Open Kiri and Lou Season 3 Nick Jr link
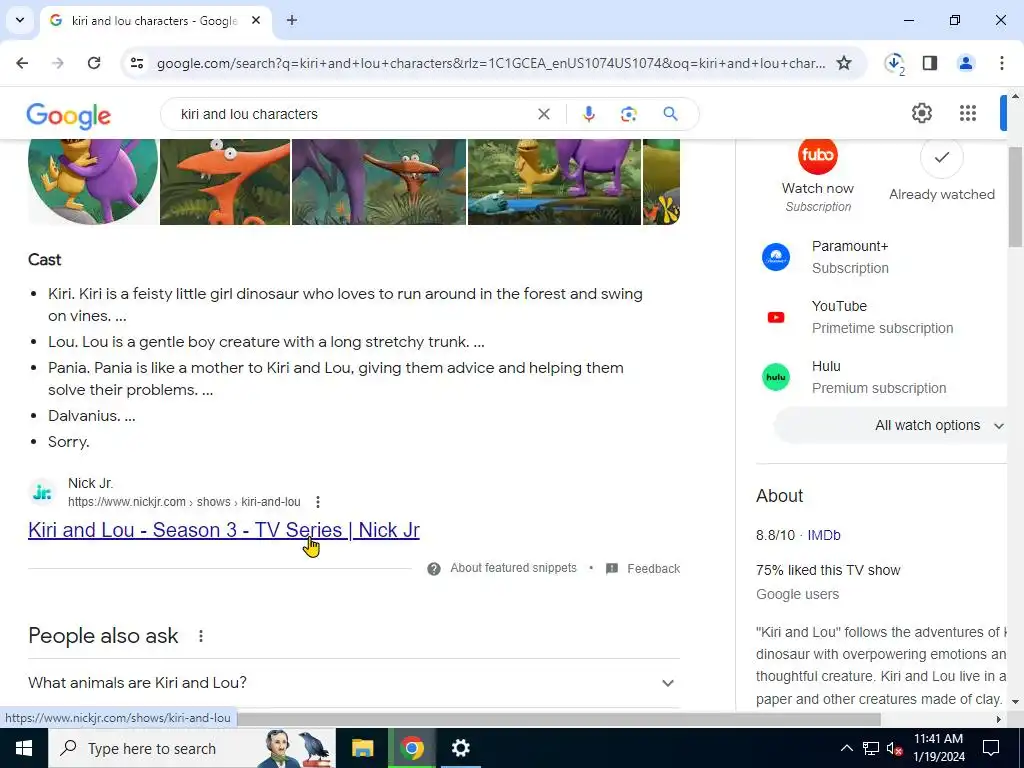Viewport: 1024px width, 768px height. point(224,530)
